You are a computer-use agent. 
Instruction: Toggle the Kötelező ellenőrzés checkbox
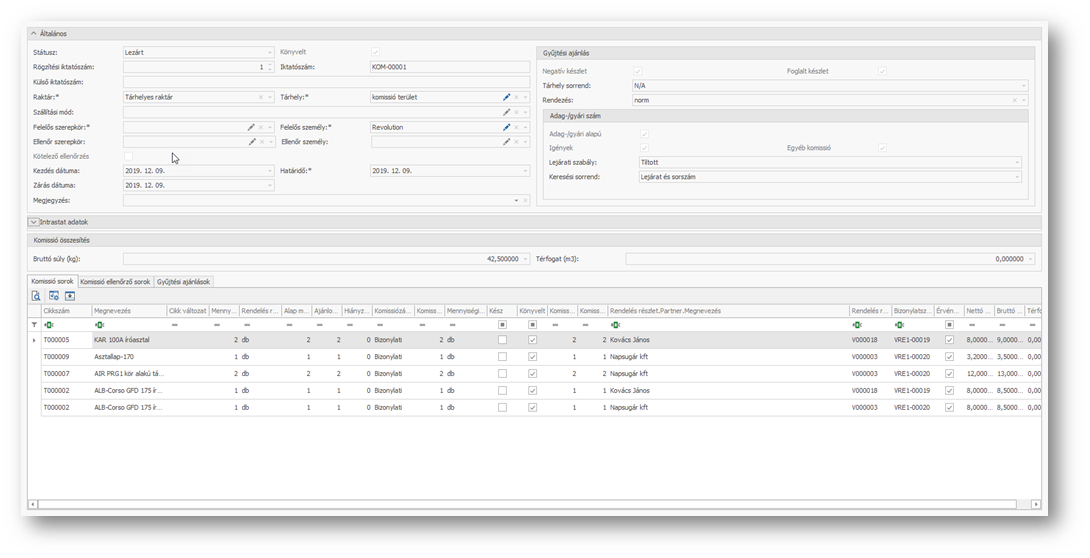click(x=128, y=156)
